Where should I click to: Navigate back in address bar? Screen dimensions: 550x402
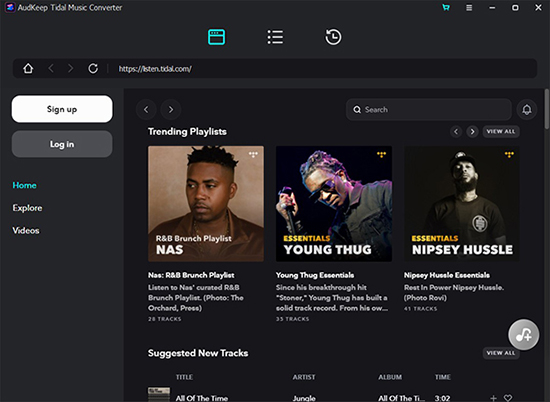click(51, 68)
